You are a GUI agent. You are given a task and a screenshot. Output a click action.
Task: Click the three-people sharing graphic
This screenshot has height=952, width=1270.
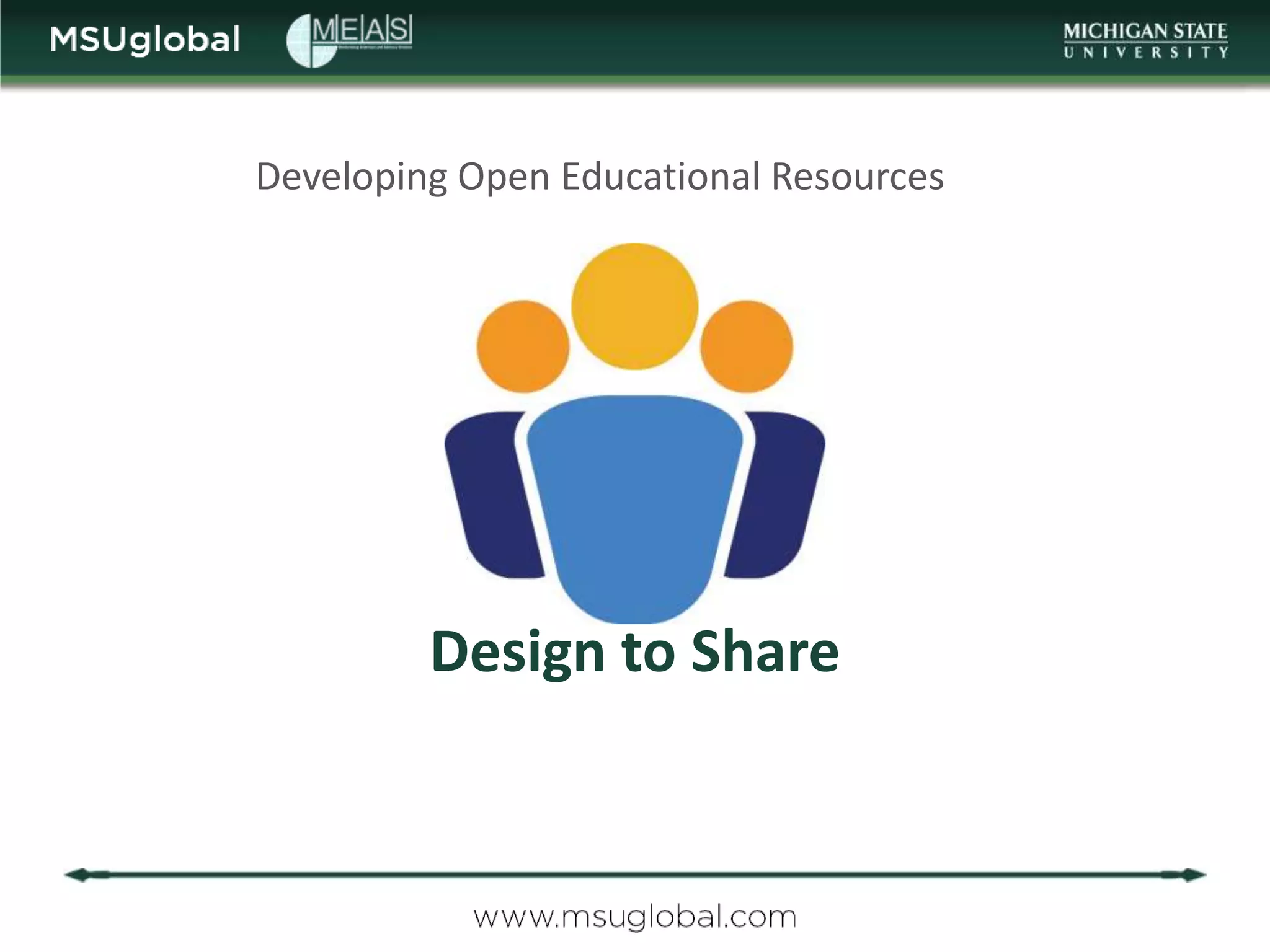(x=634, y=433)
